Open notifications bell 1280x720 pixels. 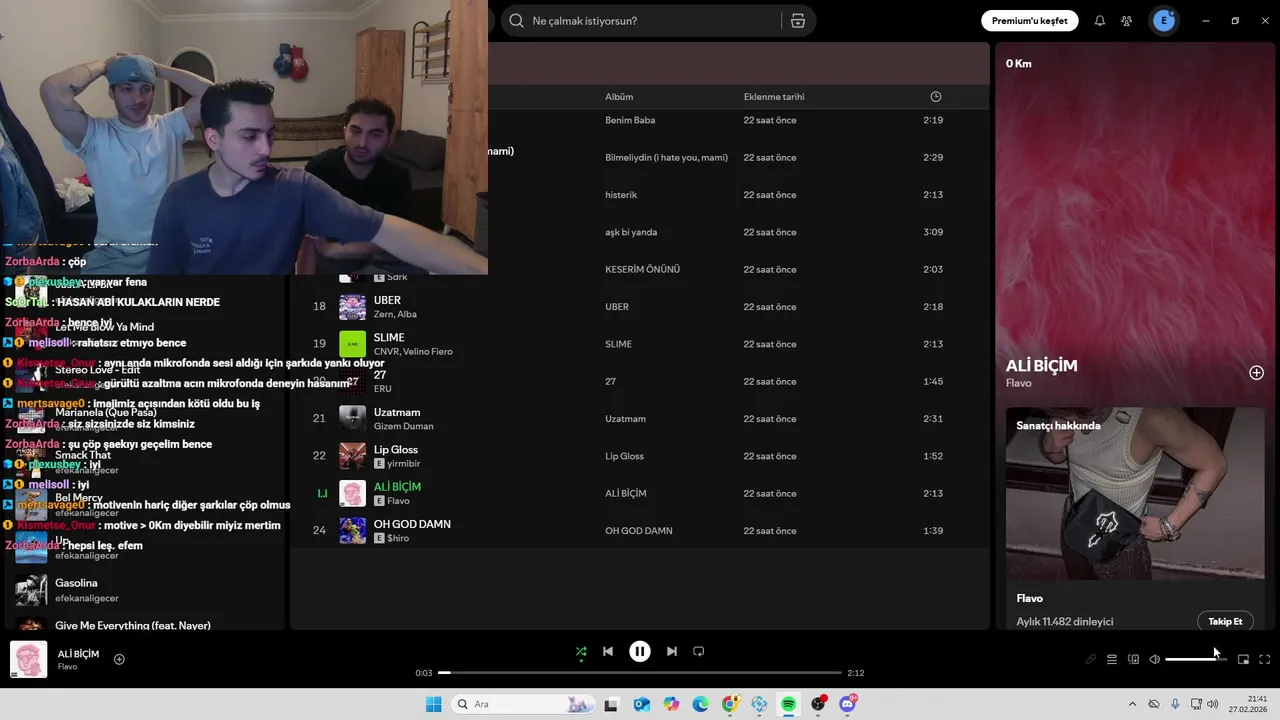[x=1100, y=21]
